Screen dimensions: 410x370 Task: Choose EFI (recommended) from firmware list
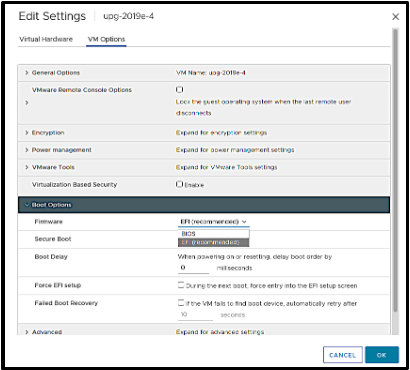213,242
